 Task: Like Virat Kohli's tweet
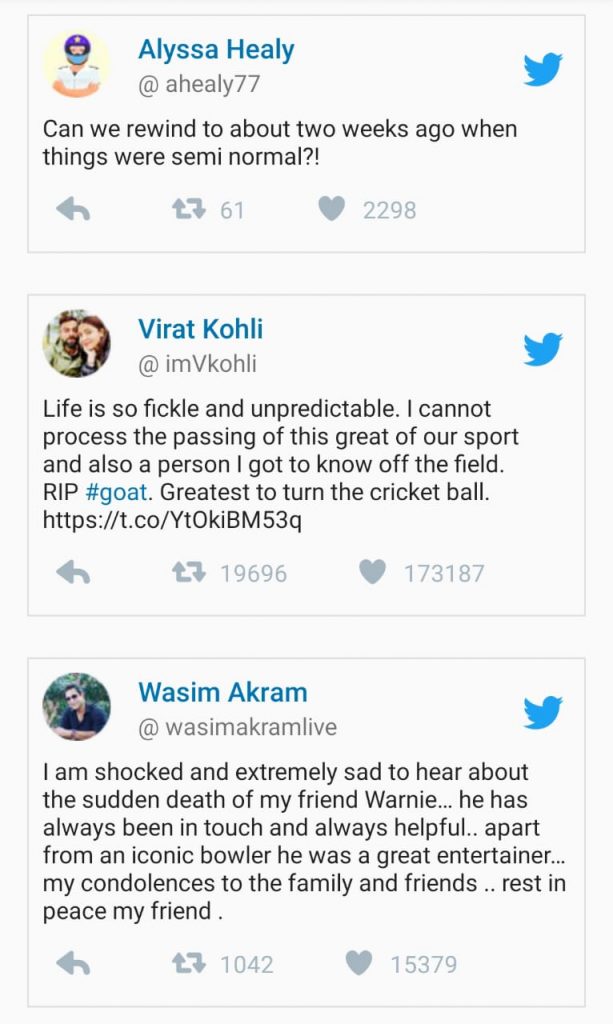coord(372,573)
